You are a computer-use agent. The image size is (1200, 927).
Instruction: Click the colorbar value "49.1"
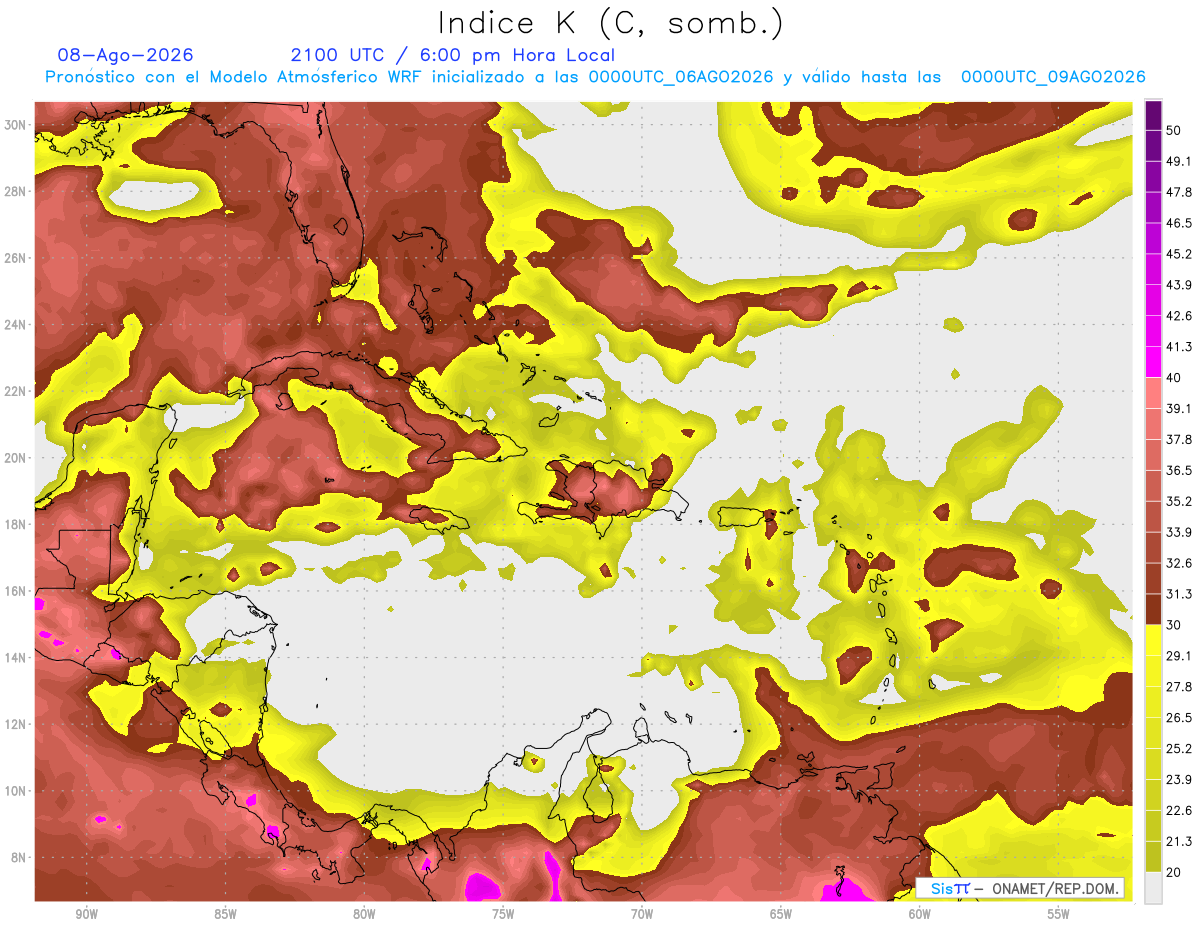point(1179,161)
